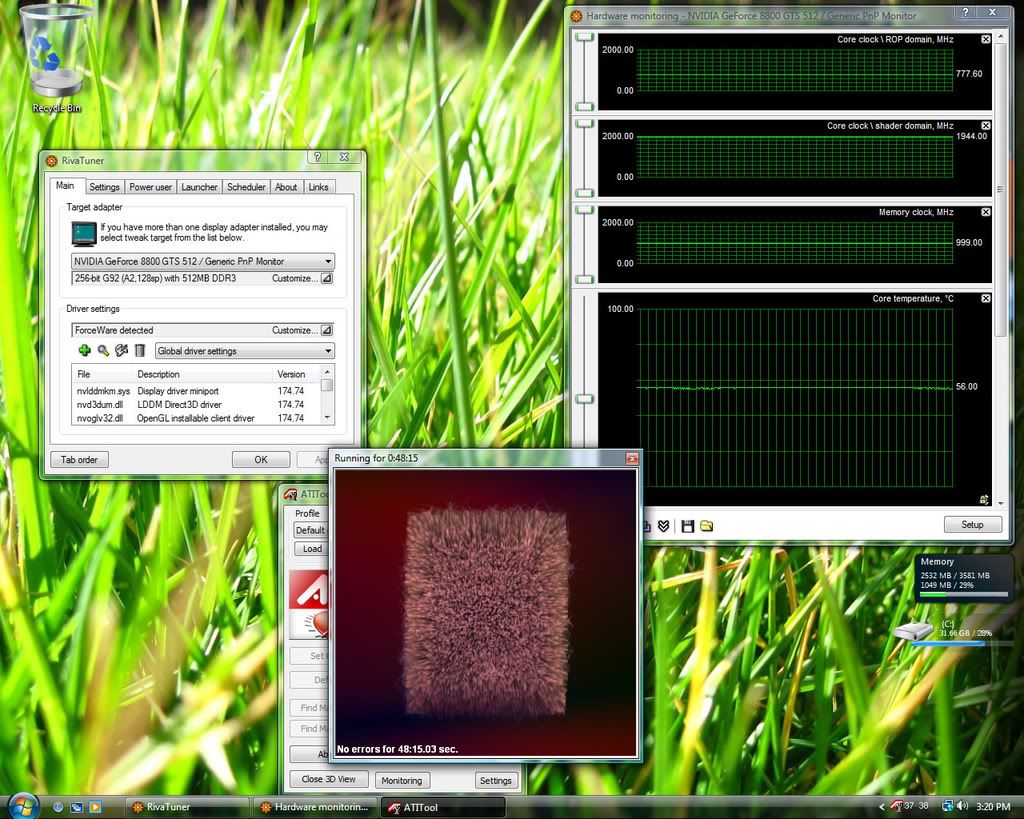Click the green plus add-driver icon

[x=84, y=351]
